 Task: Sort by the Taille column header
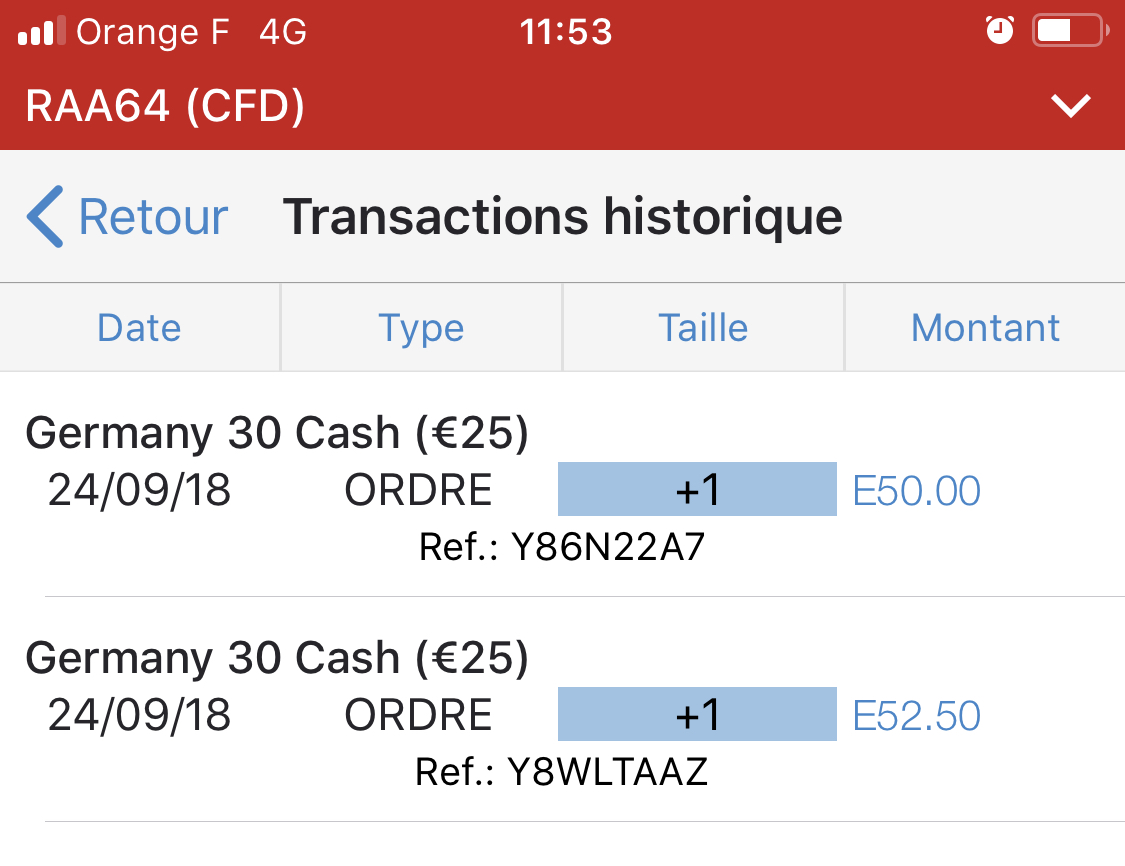(703, 328)
